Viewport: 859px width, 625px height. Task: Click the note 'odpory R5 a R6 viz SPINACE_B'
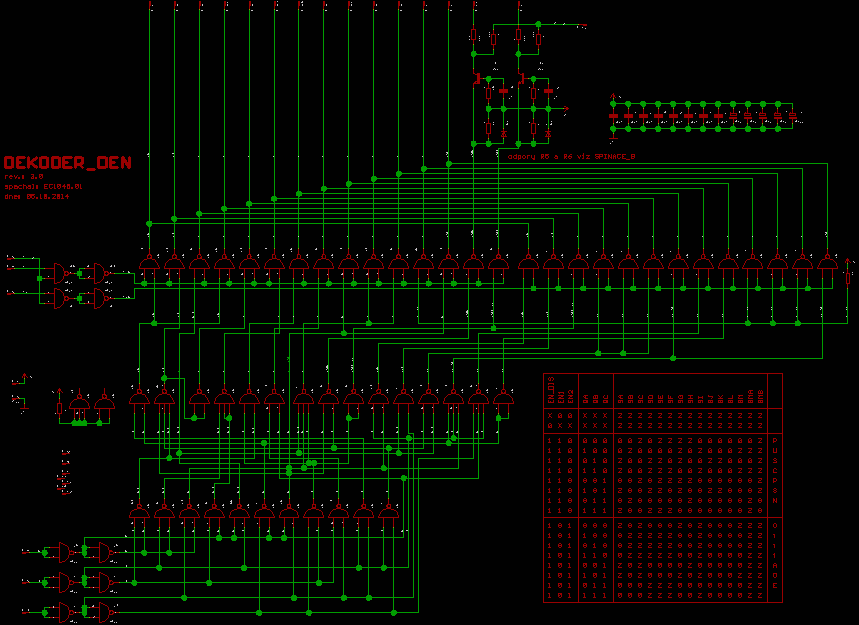(x=572, y=157)
